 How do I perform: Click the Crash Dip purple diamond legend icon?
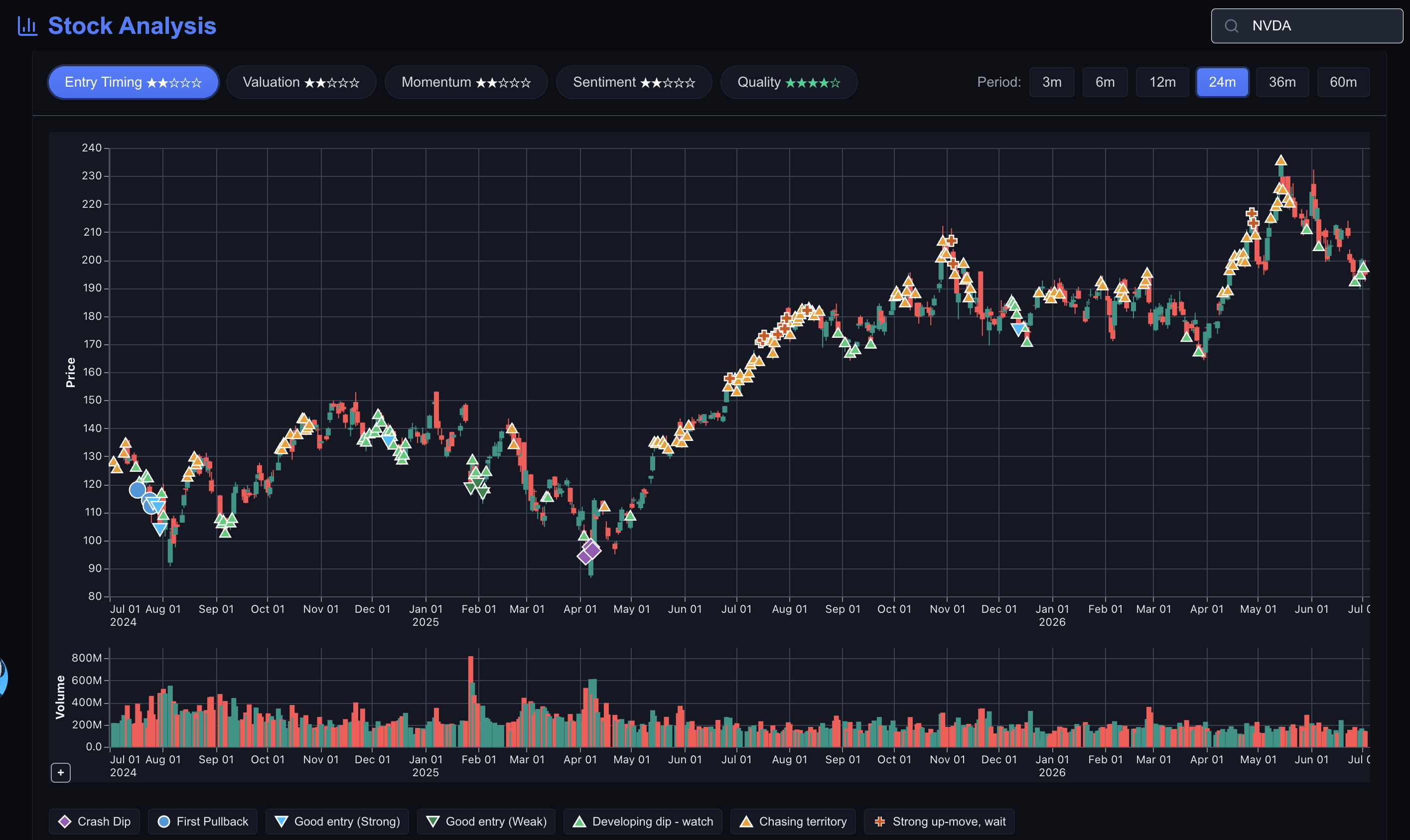[x=65, y=822]
